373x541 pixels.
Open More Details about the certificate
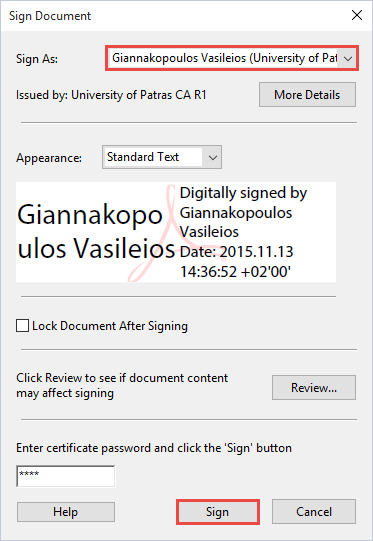pyautogui.click(x=307, y=95)
